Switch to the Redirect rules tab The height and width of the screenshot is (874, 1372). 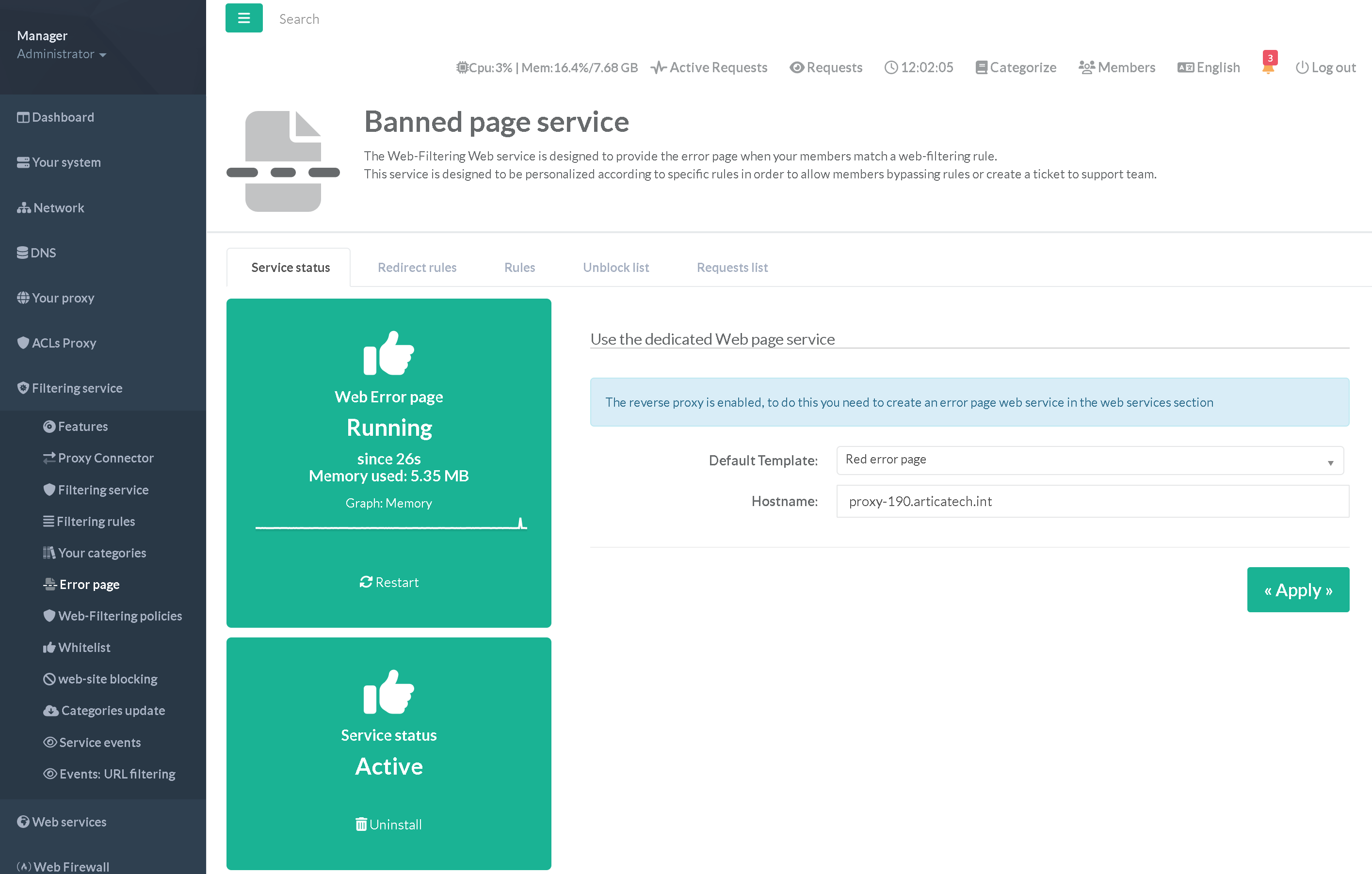coord(417,267)
